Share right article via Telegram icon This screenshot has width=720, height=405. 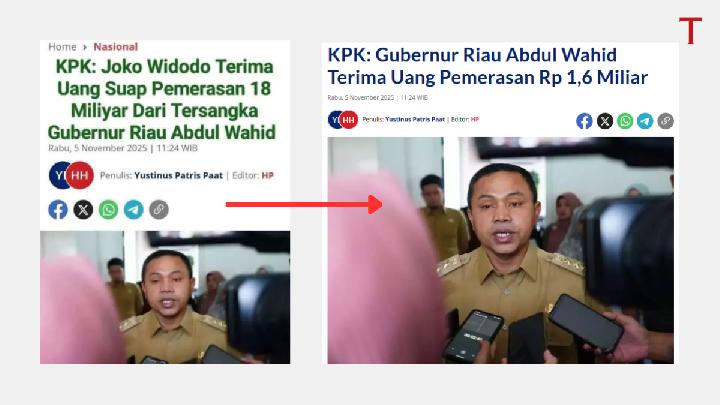tap(645, 121)
